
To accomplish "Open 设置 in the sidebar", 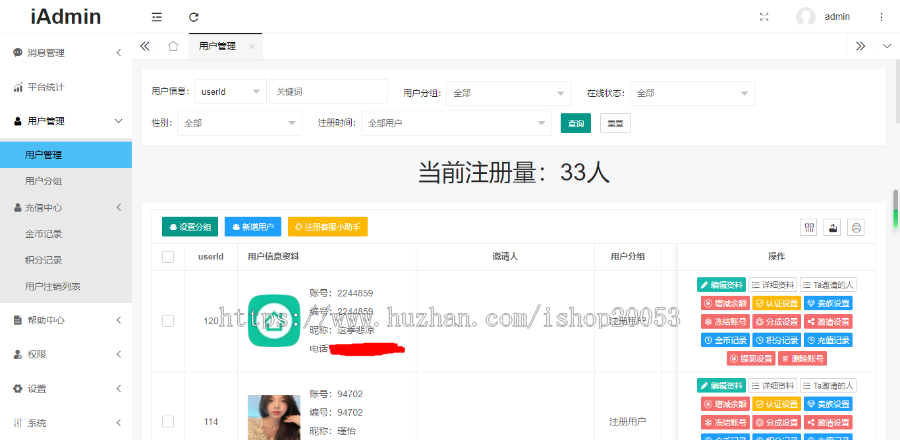I will point(66,388).
